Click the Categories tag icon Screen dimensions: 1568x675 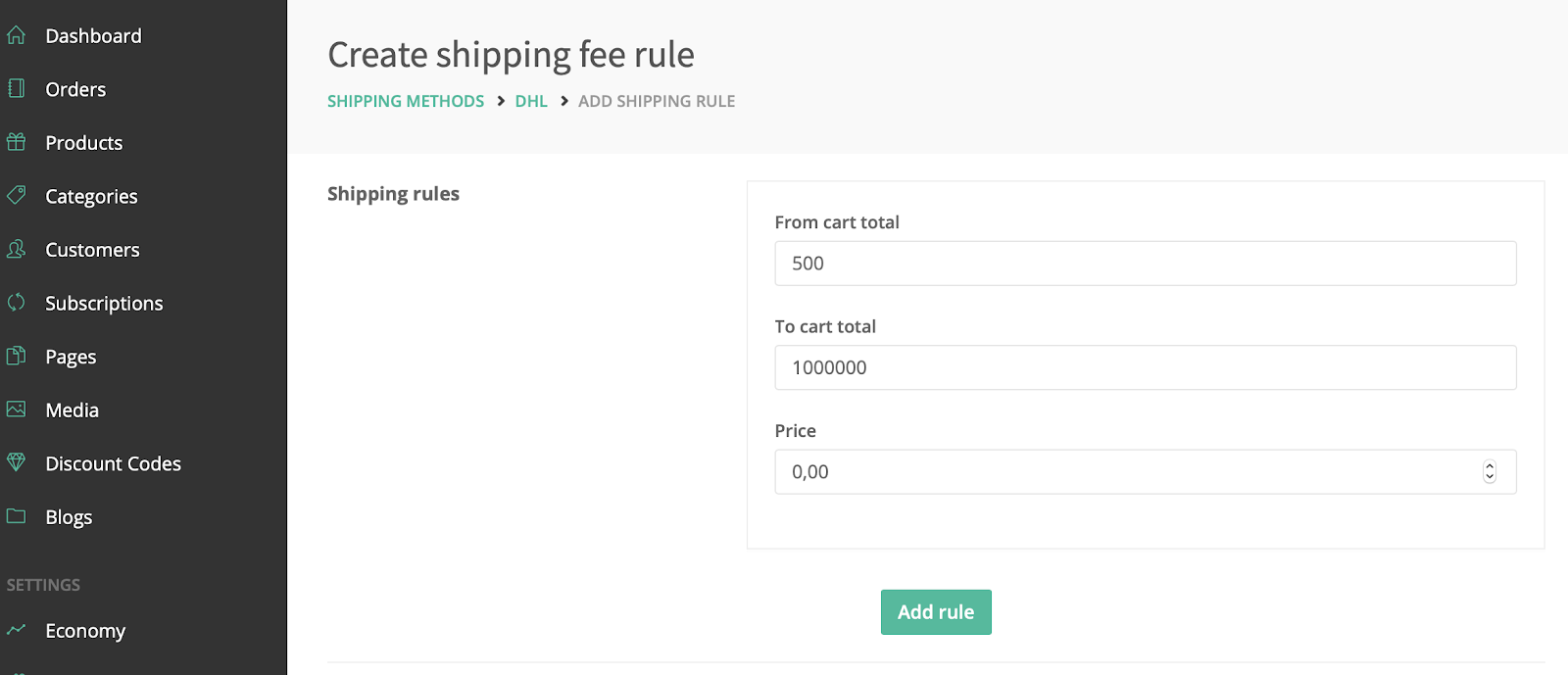[x=16, y=195]
